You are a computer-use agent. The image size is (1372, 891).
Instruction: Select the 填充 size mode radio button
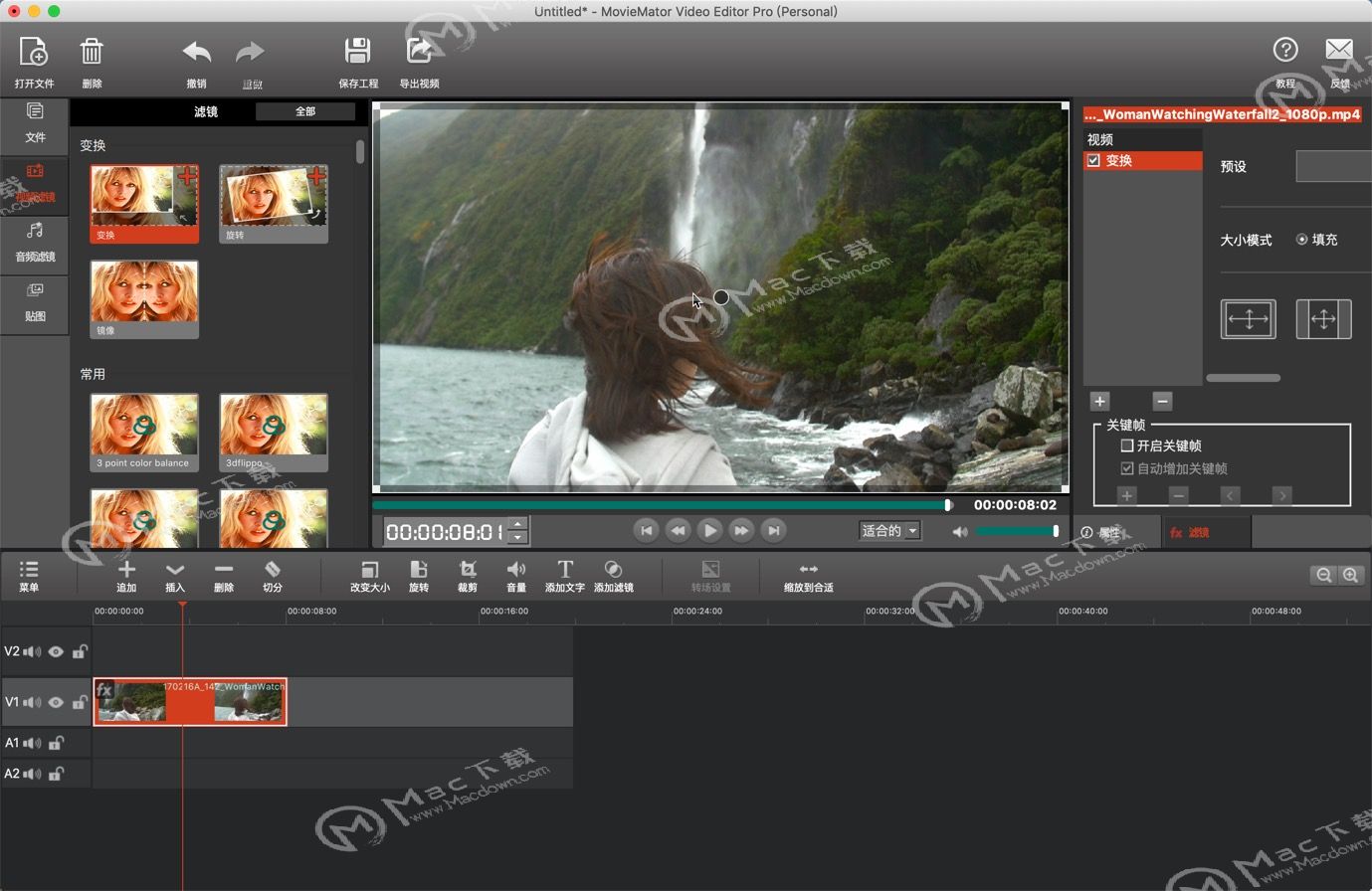tap(1301, 240)
